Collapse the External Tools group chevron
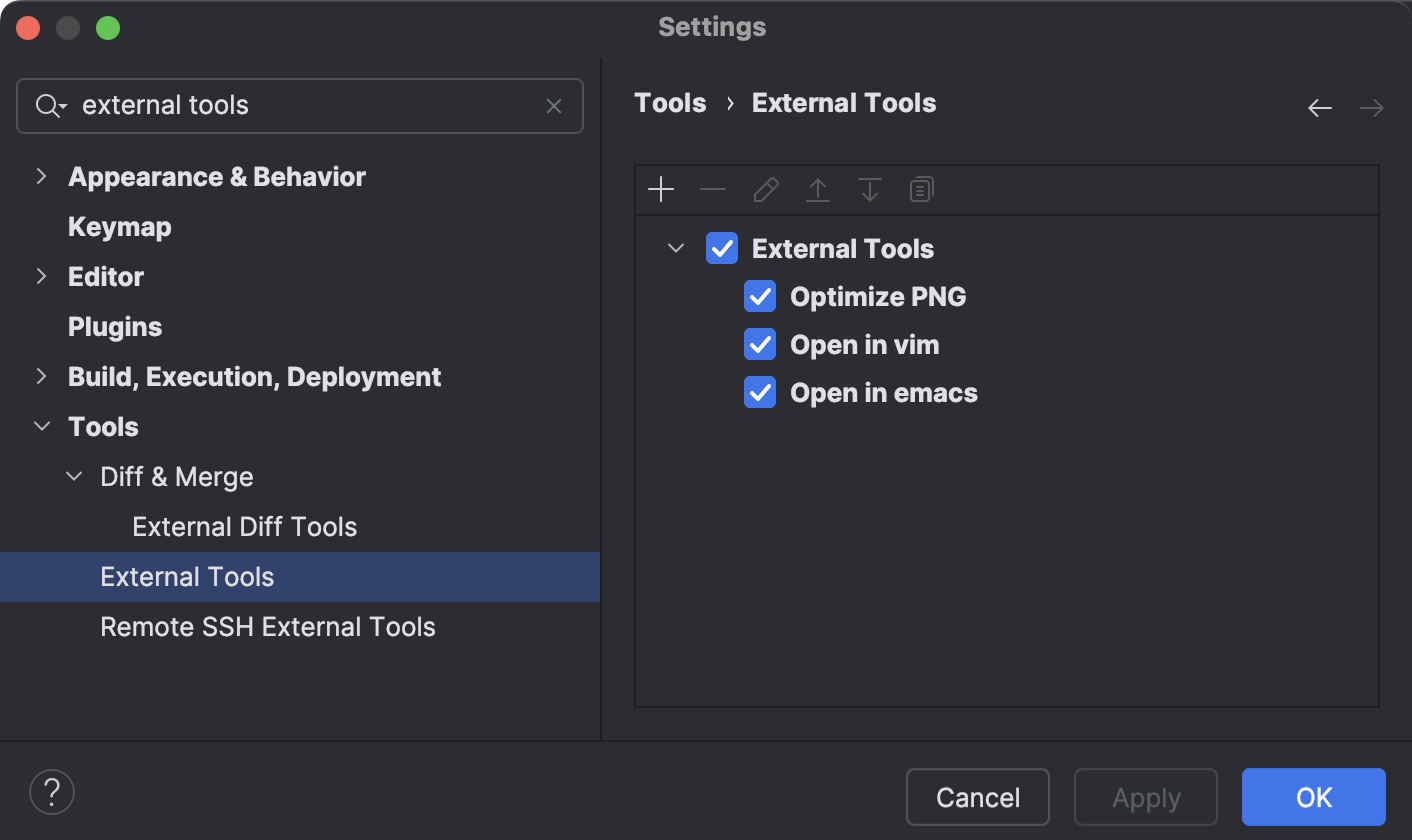The width and height of the screenshot is (1412, 840). pos(677,249)
